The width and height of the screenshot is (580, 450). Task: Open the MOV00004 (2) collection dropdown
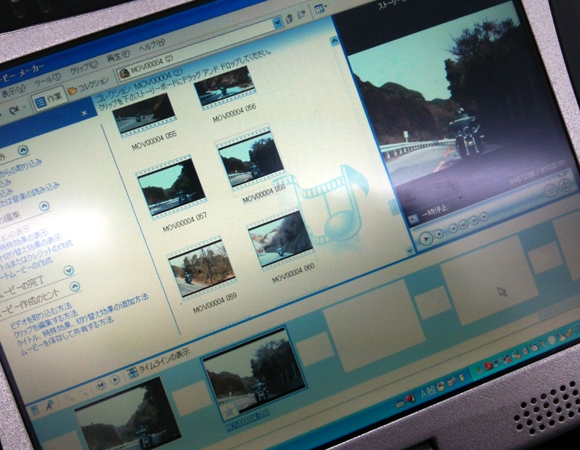coord(277,24)
